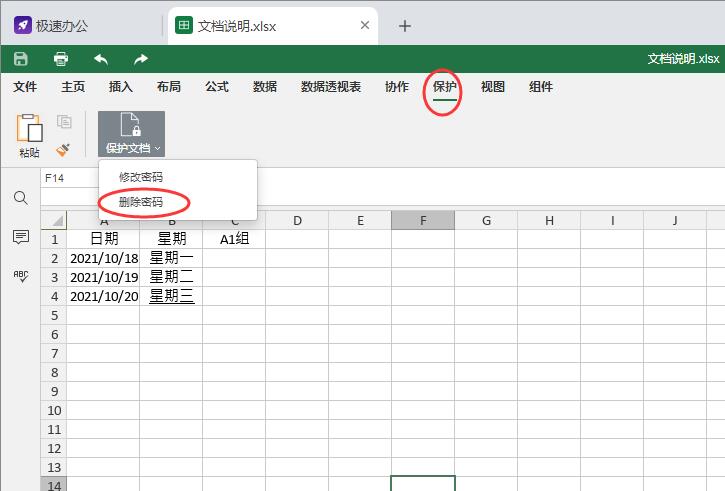Select column I header
725x491 pixels.
click(612, 221)
